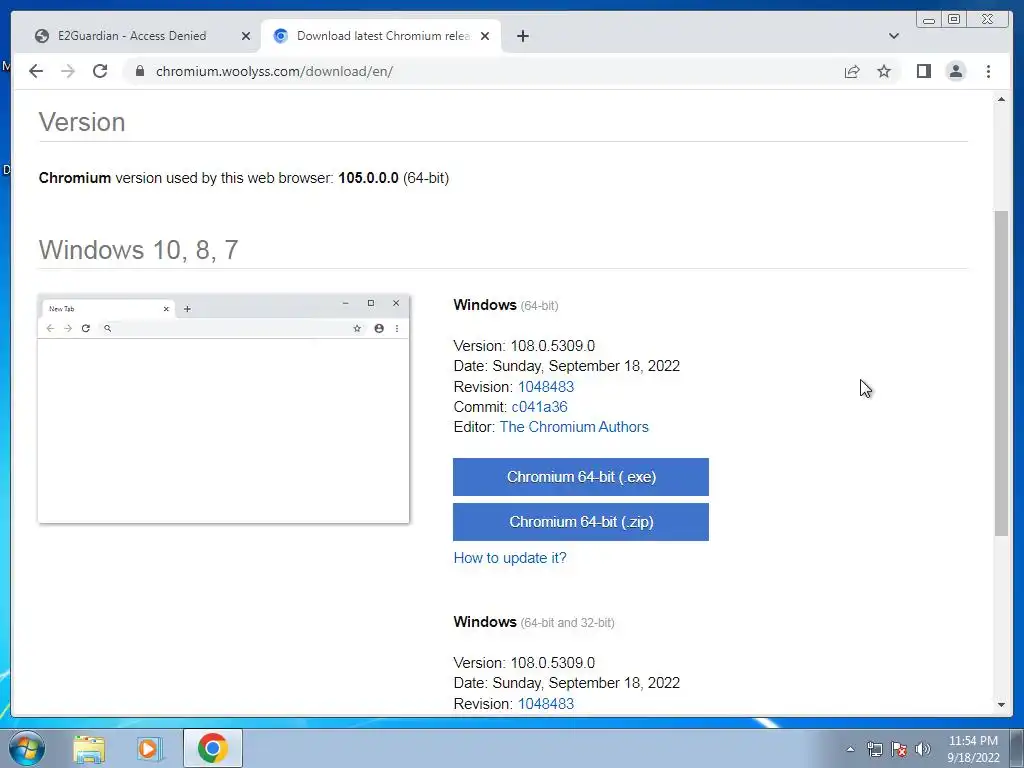Open the How to update it? link
The width and height of the screenshot is (1024, 768).
click(510, 558)
